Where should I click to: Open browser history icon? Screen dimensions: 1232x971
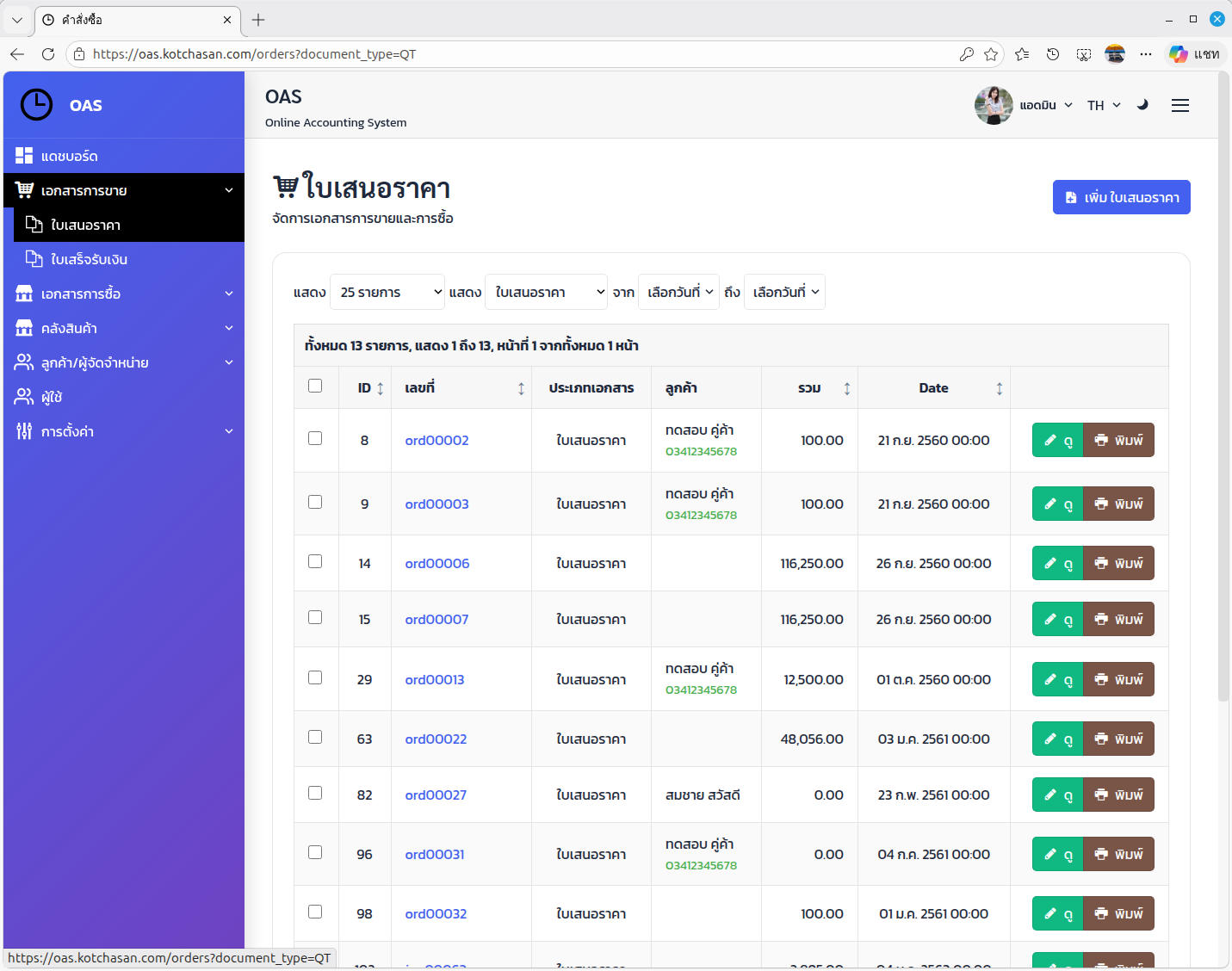[x=1053, y=54]
